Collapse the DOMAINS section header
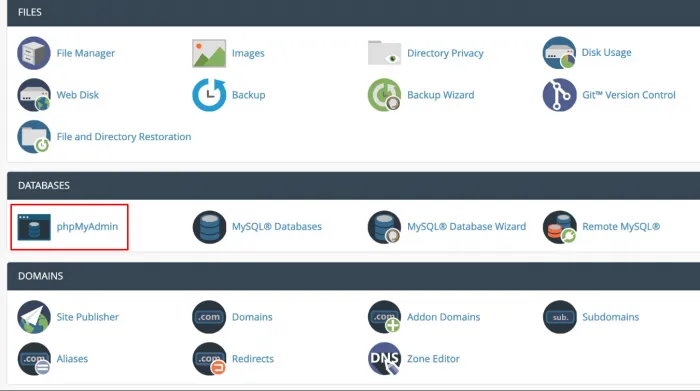The image size is (700, 391). 354,276
